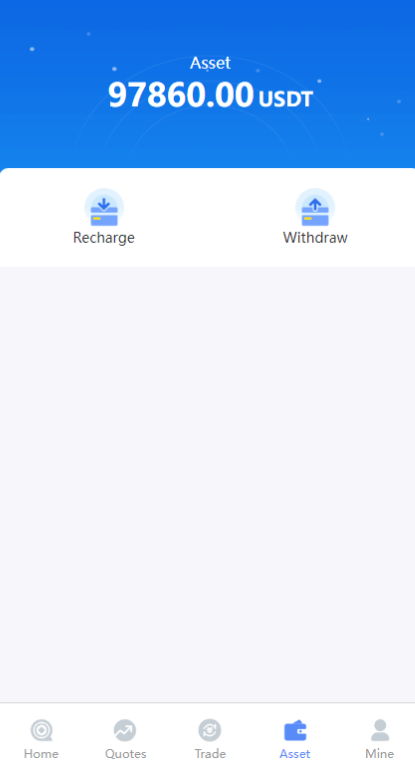Select the Asset tab label in bottom bar
Image resolution: width=415 pixels, height=761 pixels.
pyautogui.click(x=295, y=754)
